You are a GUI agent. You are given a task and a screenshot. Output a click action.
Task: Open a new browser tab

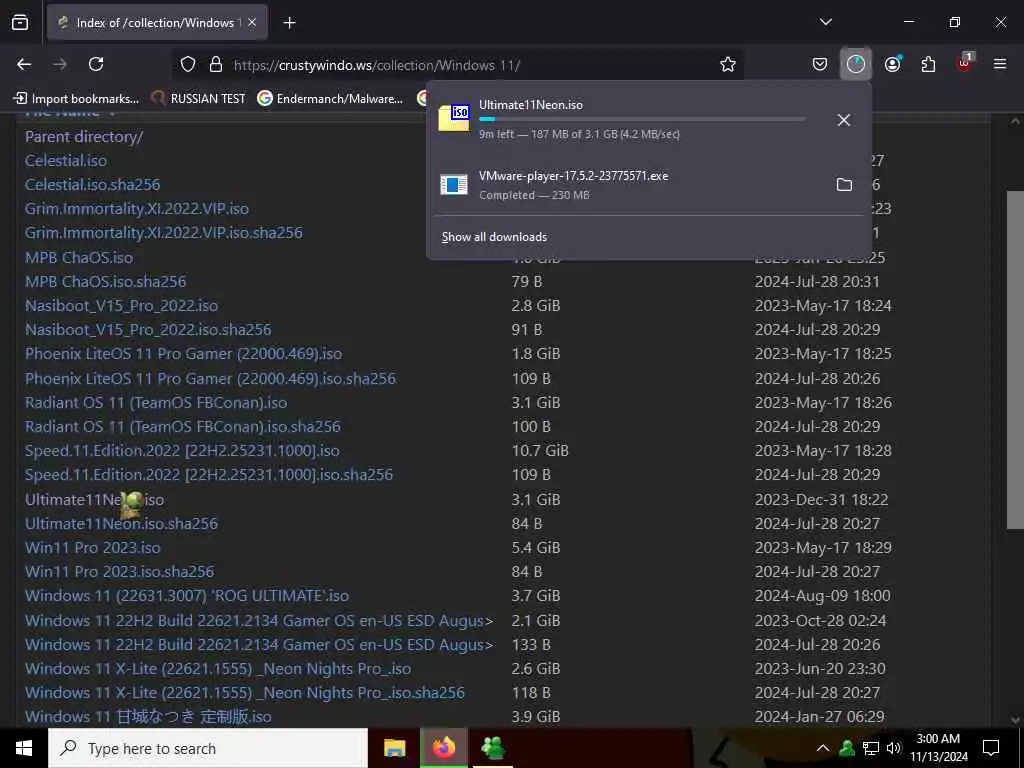tap(289, 23)
